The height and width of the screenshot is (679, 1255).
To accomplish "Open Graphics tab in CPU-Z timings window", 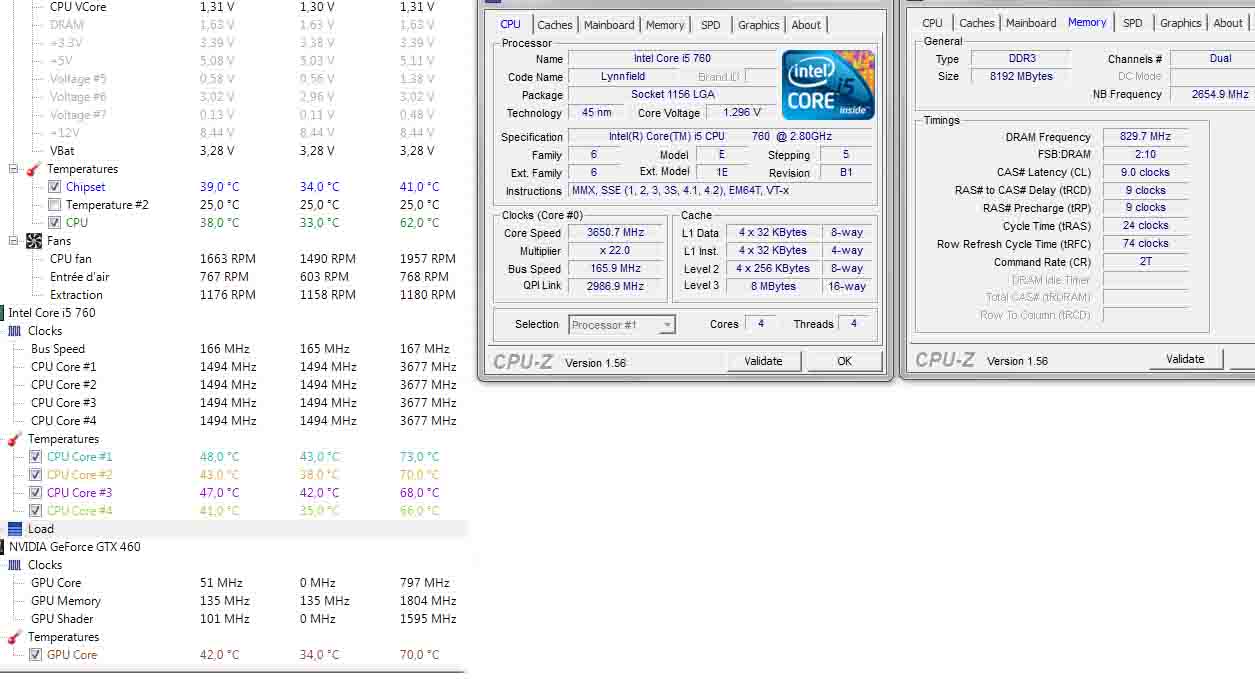I will (1181, 23).
